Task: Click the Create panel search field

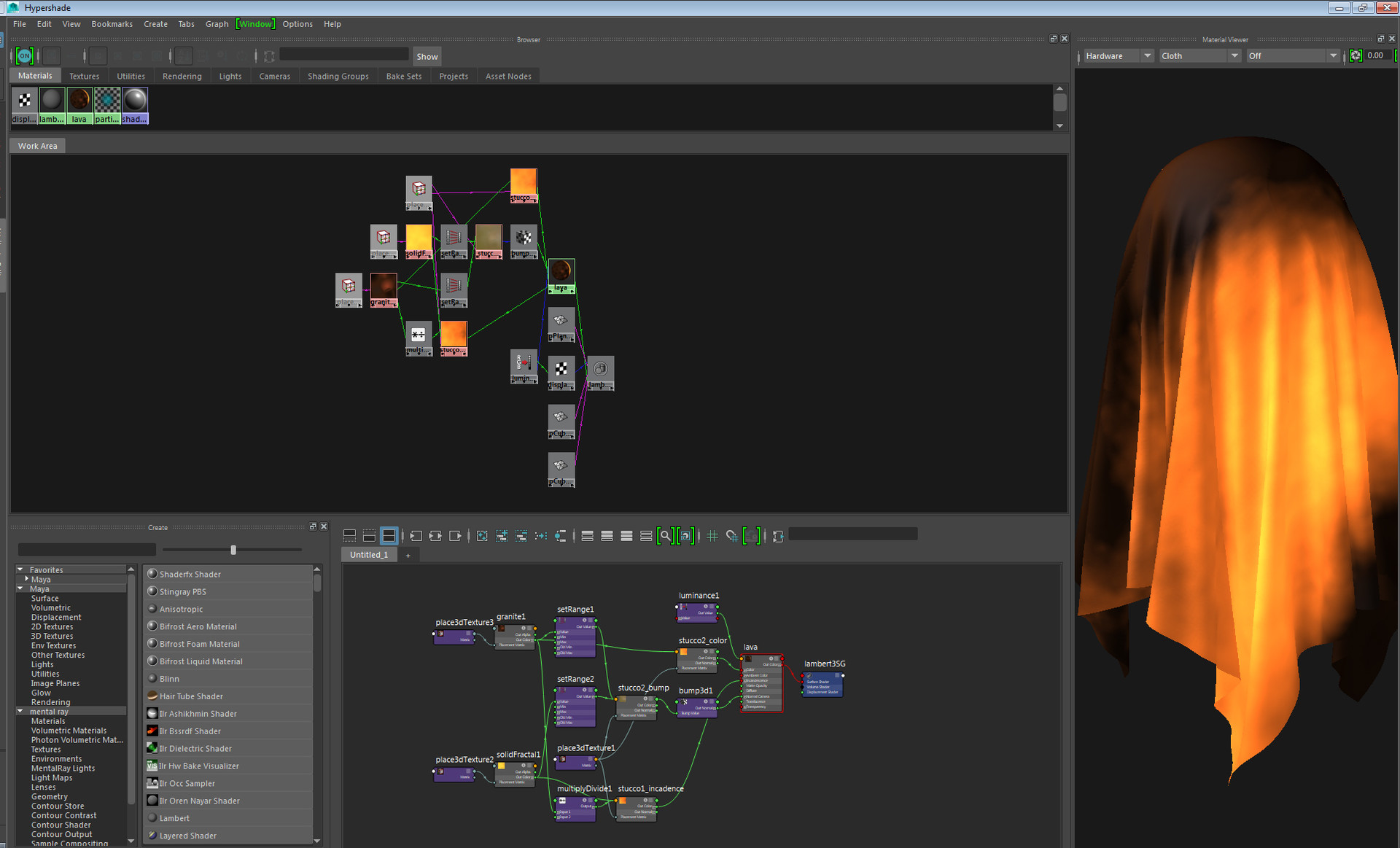Action: [x=87, y=550]
